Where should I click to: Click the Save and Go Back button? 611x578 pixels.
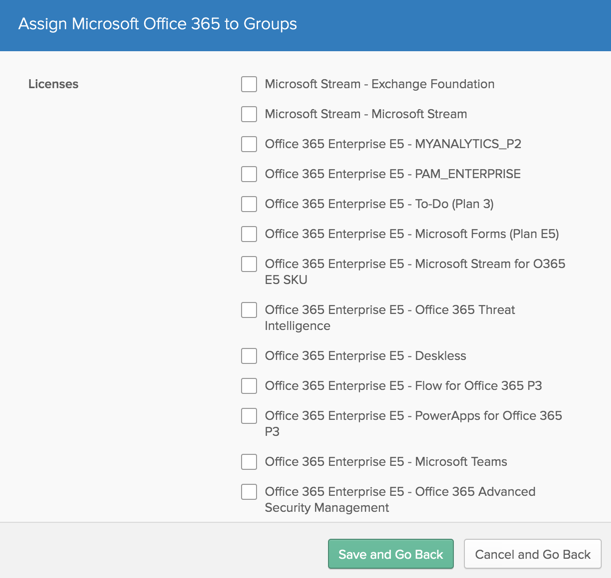(390, 554)
